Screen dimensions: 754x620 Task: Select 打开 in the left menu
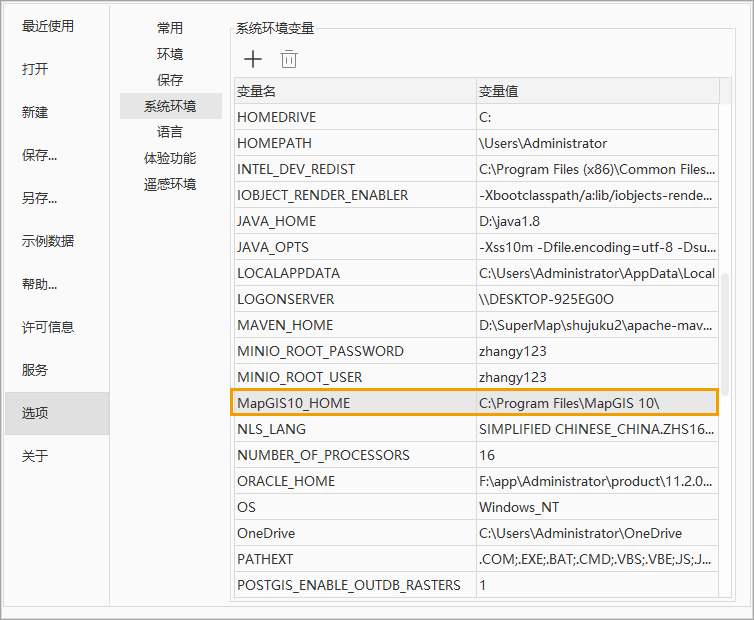click(35, 69)
